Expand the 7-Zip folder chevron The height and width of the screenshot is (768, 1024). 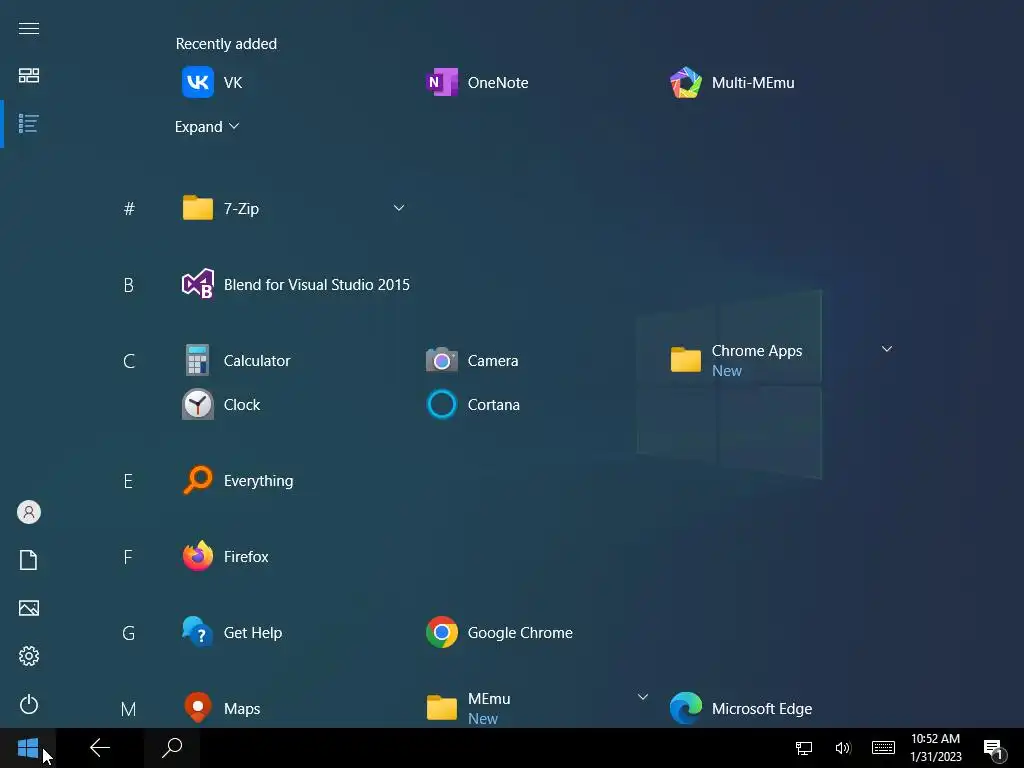pos(398,208)
